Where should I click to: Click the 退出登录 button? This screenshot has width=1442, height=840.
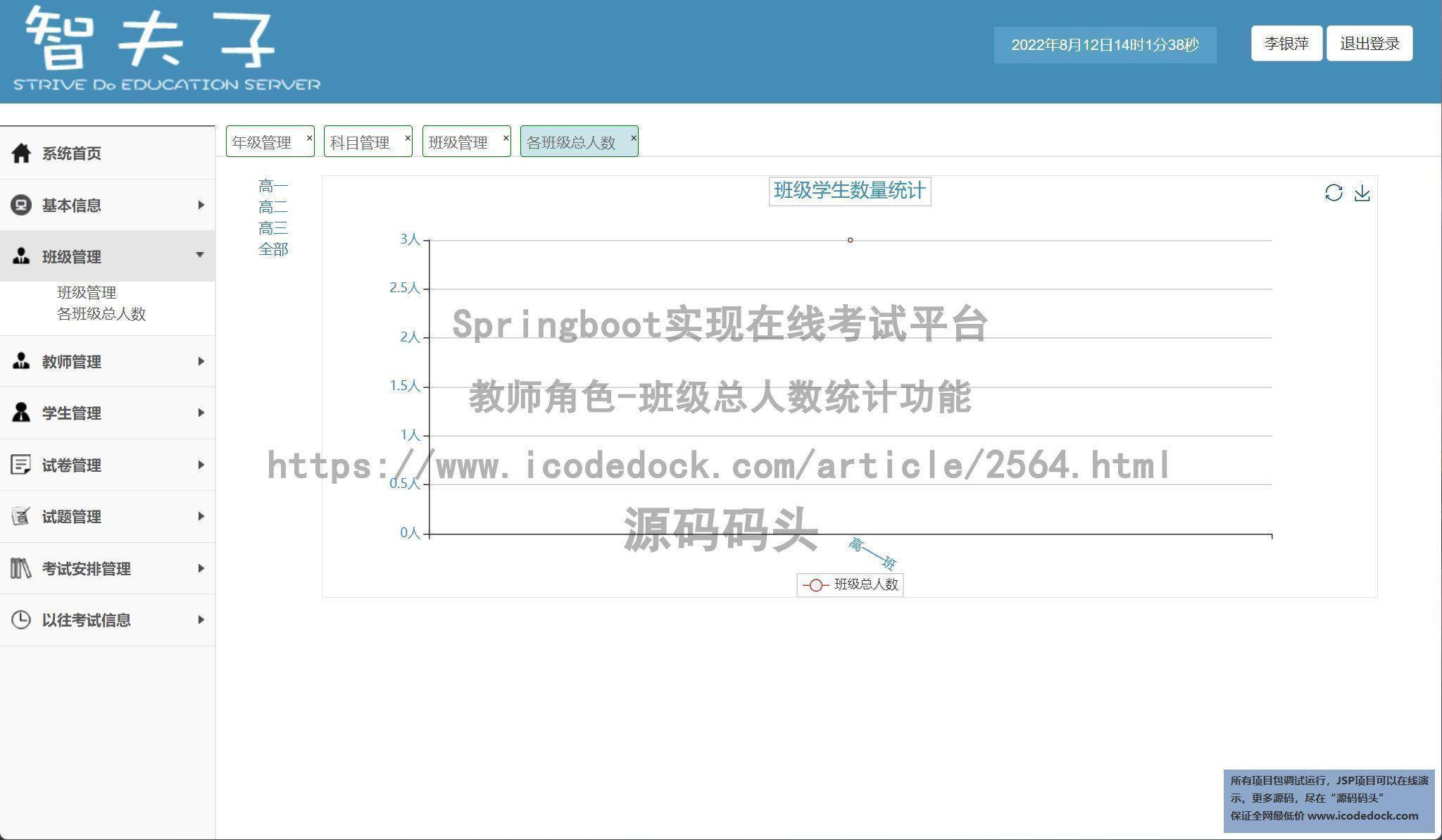pos(1369,44)
